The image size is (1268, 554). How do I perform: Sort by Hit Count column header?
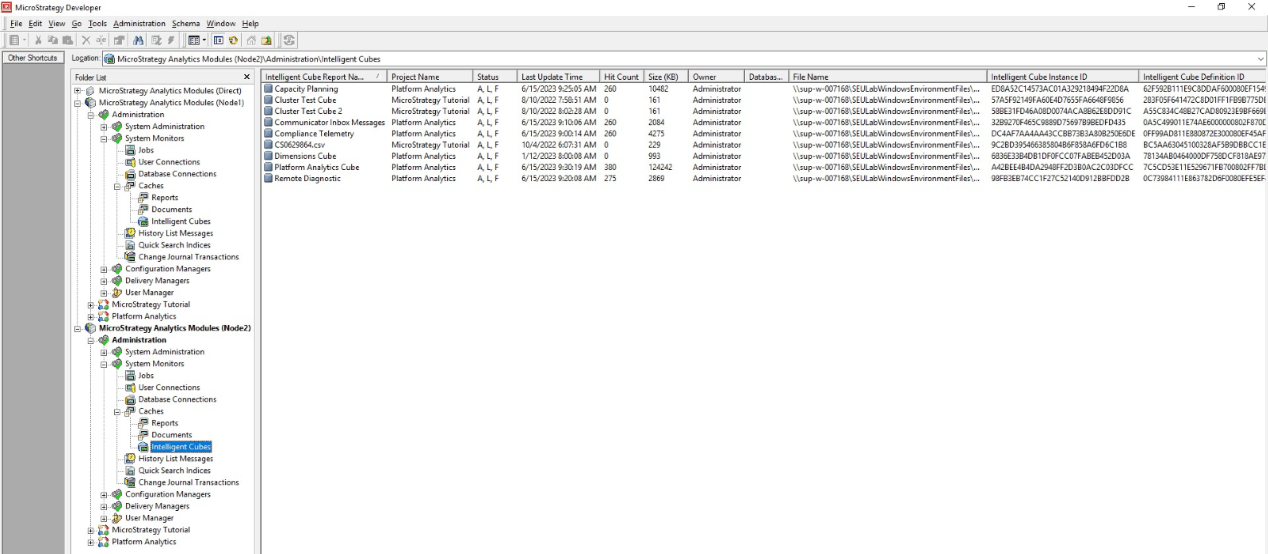point(621,76)
